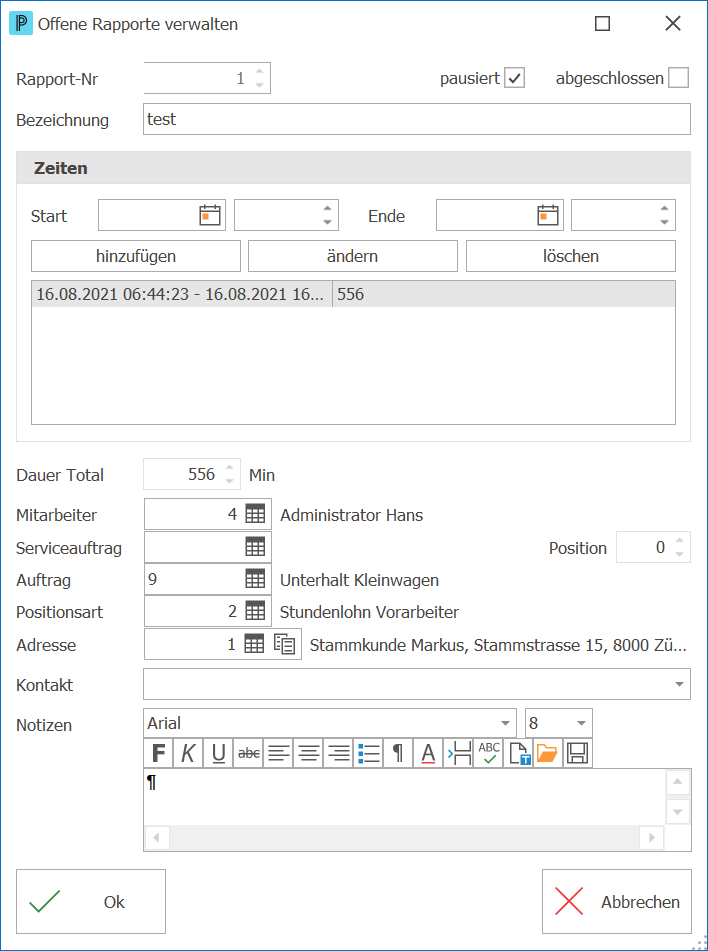Open the Ende date calendar picker
The image size is (708, 951).
(547, 216)
